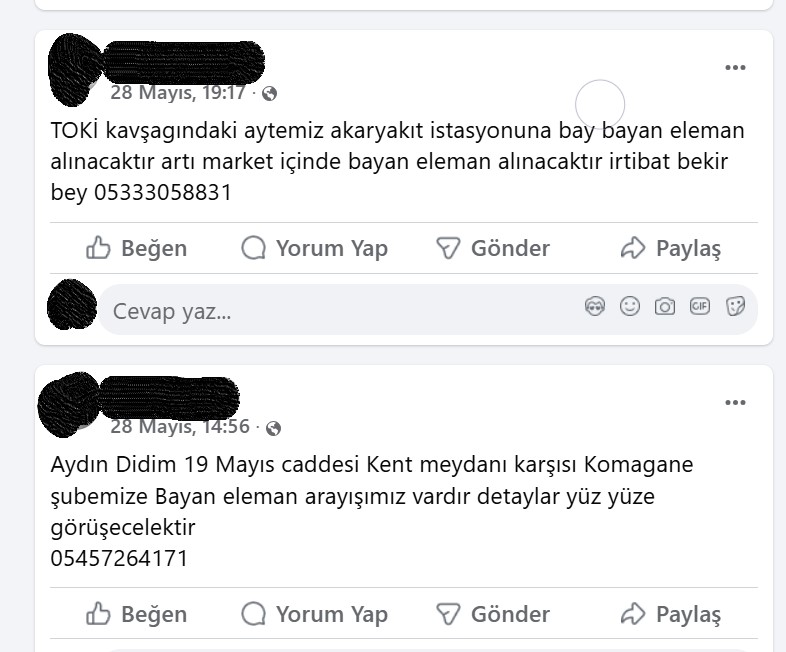Screen dimensions: 786x652
Task: Send the Komagane post via Gönder
Action: click(x=493, y=614)
